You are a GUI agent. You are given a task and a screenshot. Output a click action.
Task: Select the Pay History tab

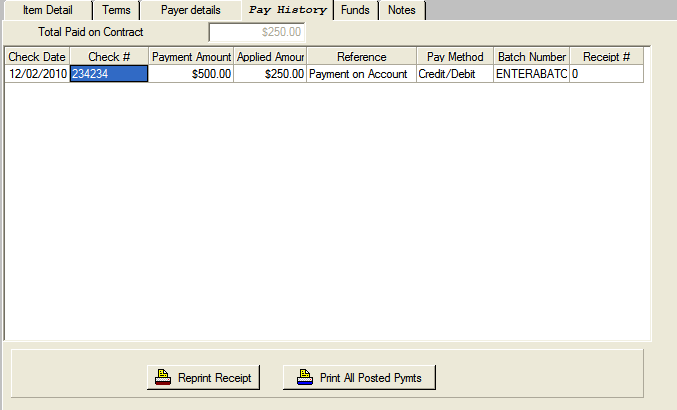point(287,10)
